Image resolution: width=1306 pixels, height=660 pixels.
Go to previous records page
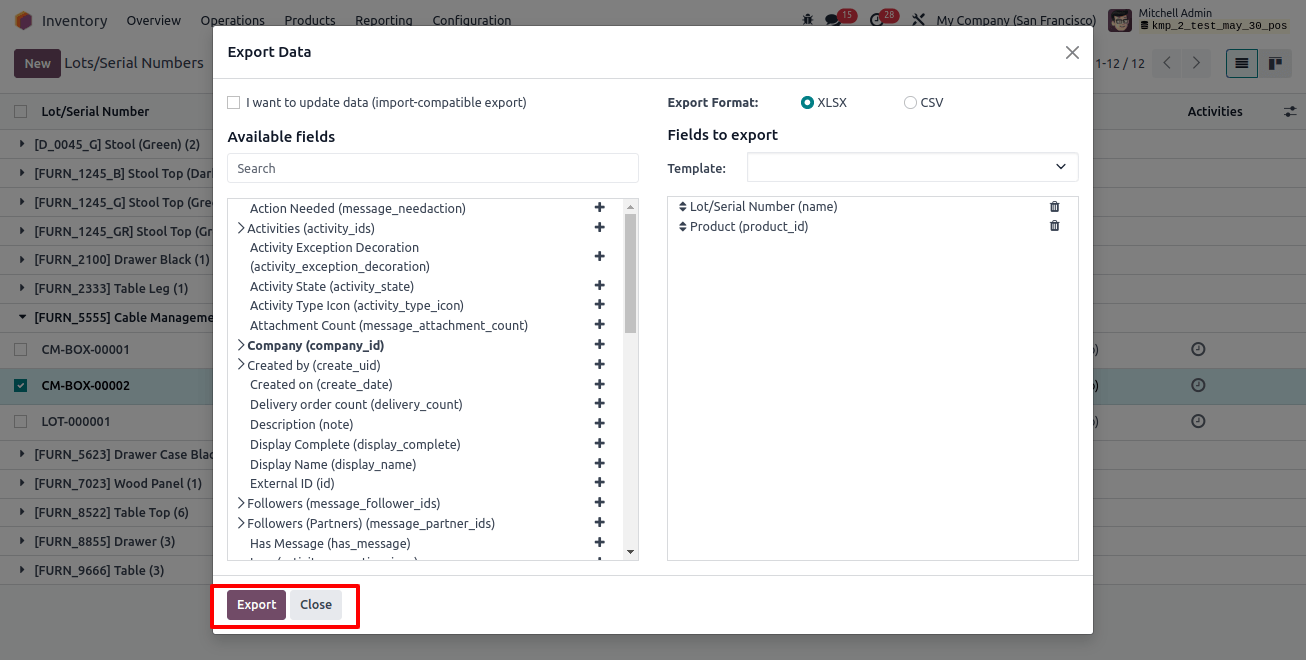(x=1167, y=63)
